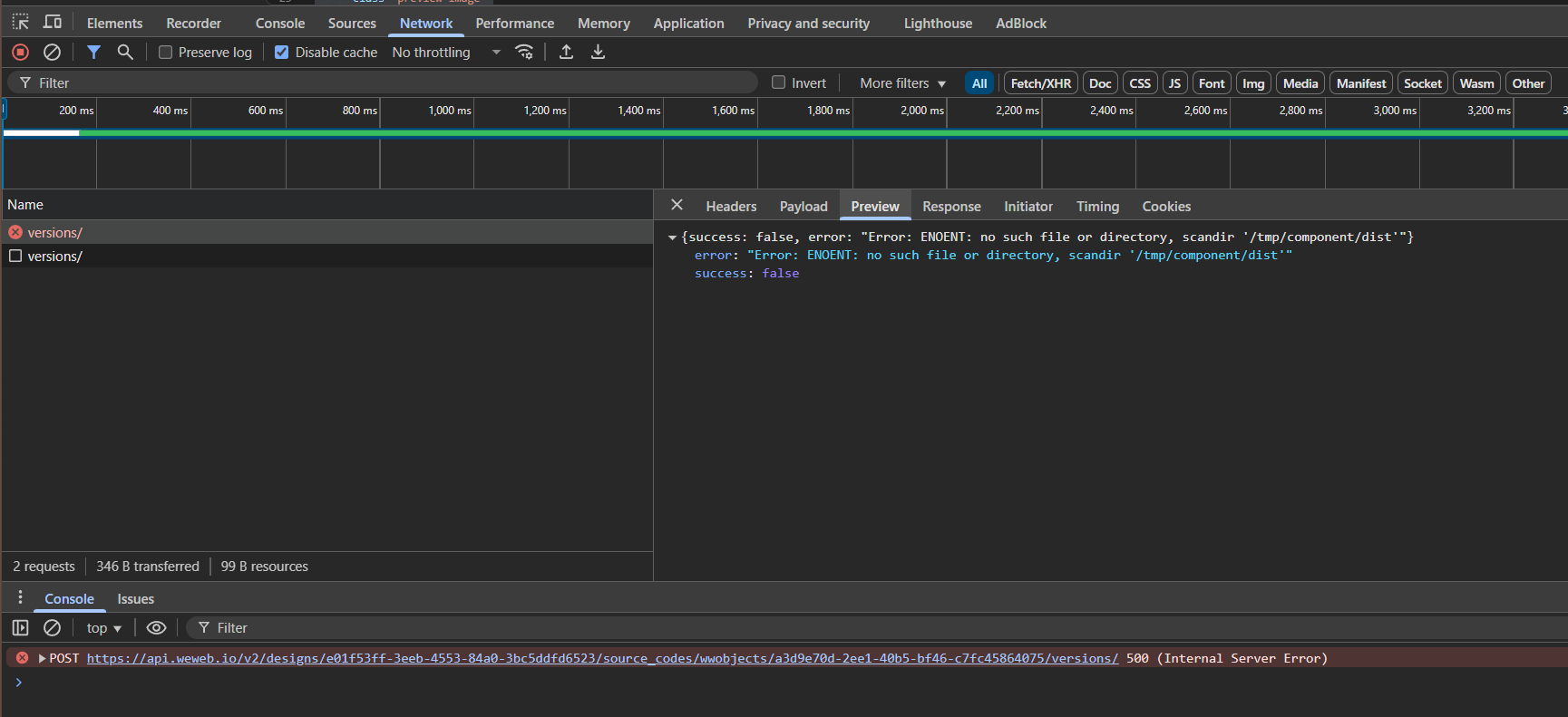The image size is (1568, 717).
Task: Open the top JavaScript context dropdown
Action: (x=103, y=628)
